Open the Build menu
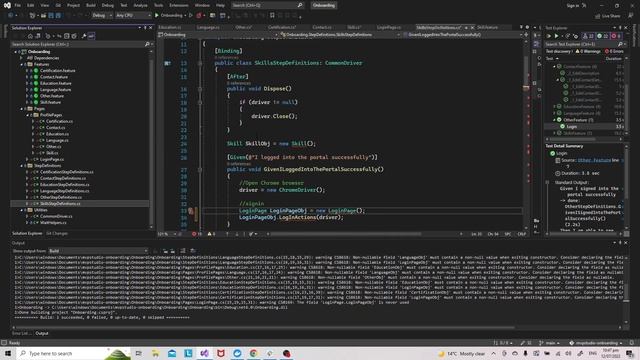Viewport: 640px width, 360px height. [91, 5]
